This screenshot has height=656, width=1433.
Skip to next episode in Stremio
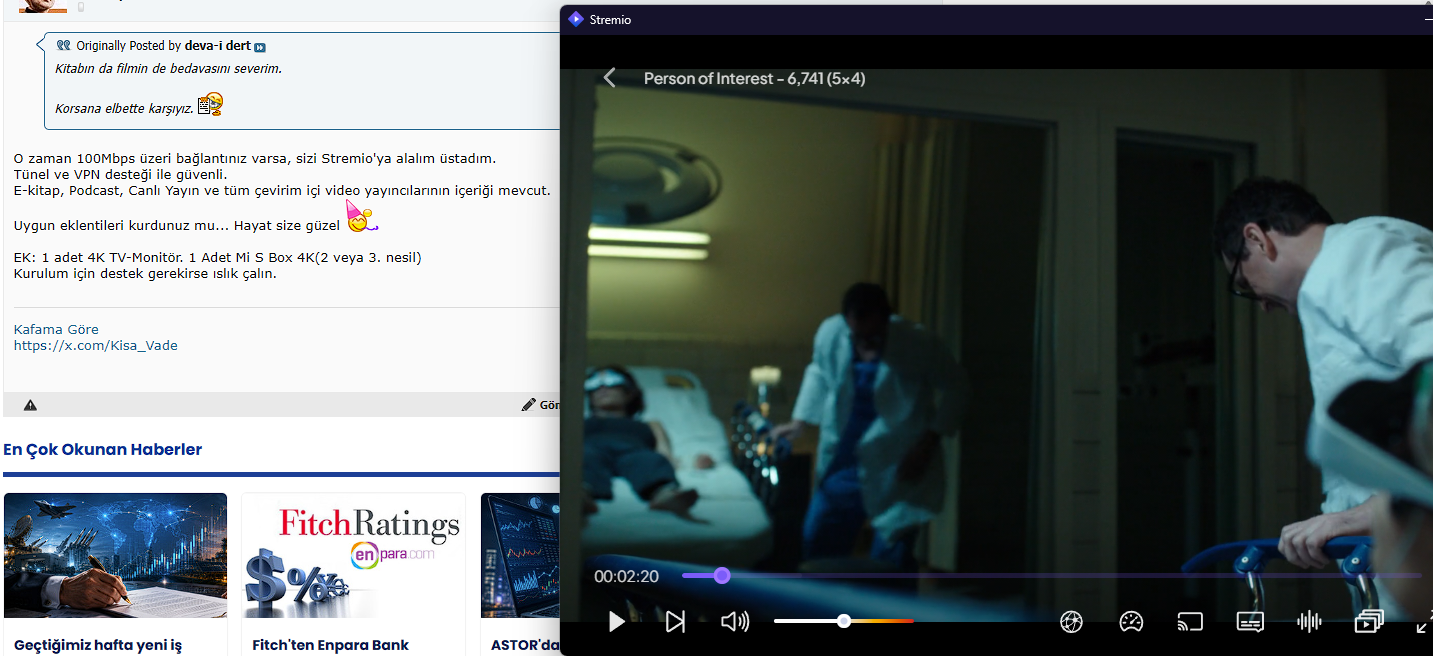tap(676, 622)
